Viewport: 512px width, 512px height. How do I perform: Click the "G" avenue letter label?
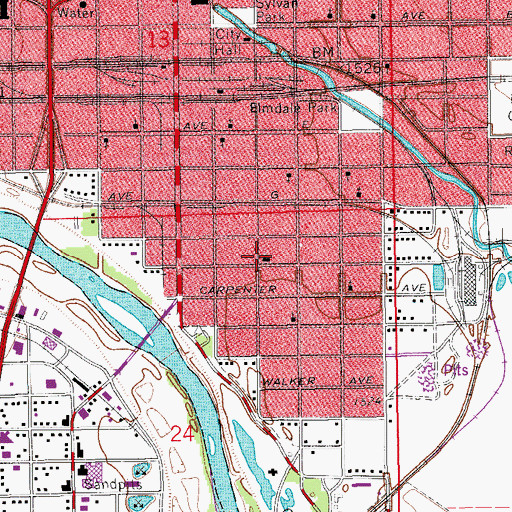point(274,195)
